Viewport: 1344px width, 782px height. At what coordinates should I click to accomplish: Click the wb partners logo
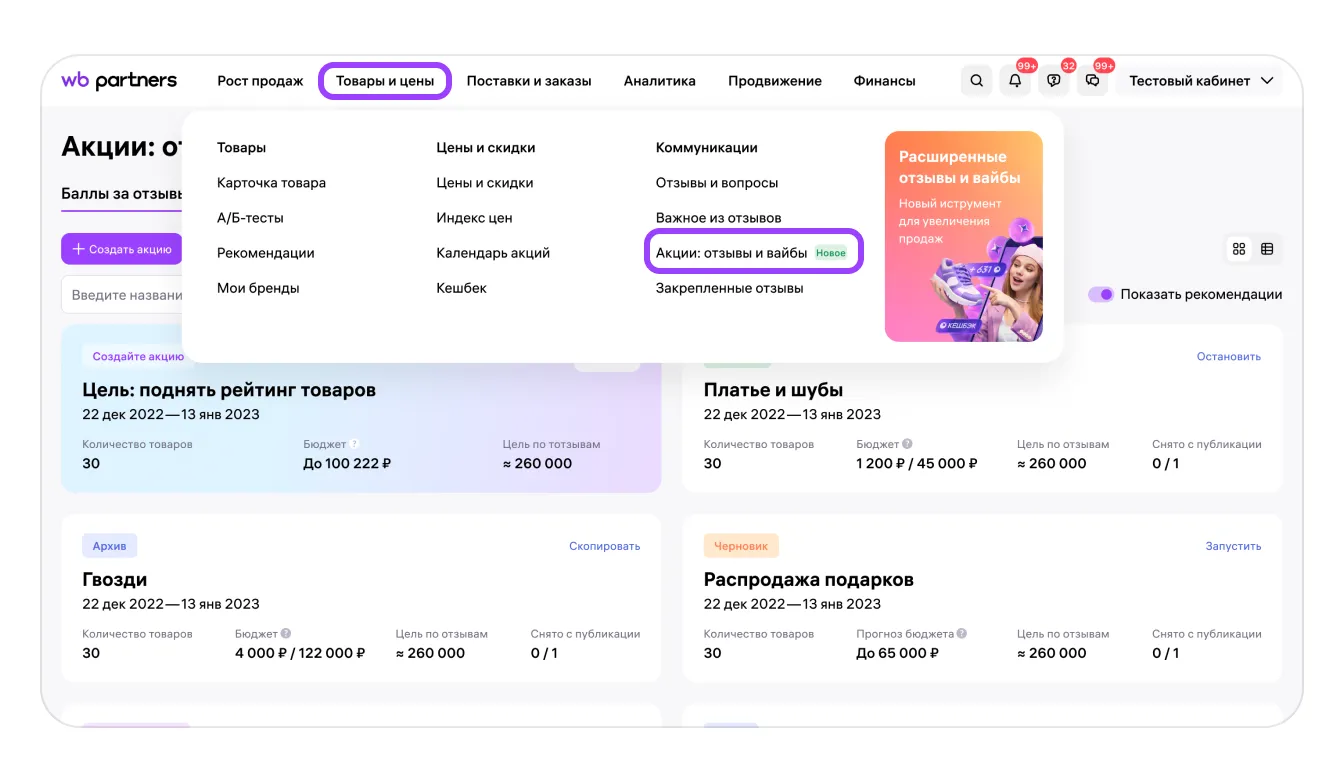point(119,81)
